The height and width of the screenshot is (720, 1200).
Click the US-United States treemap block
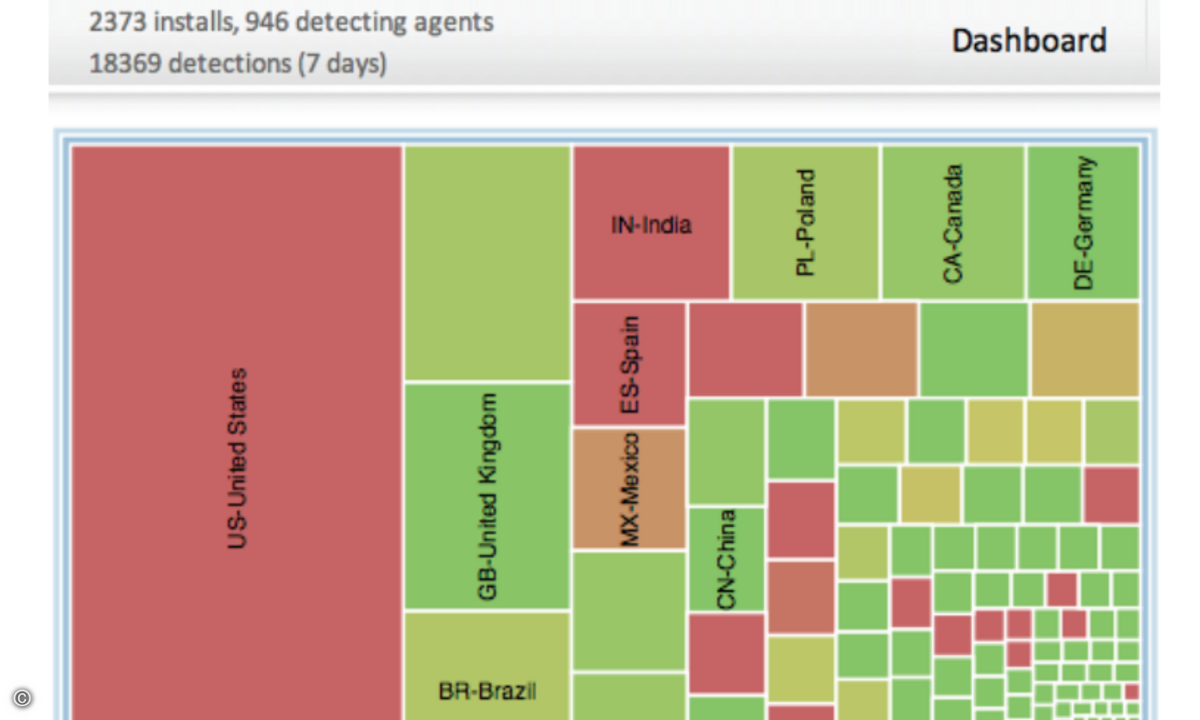point(237,432)
